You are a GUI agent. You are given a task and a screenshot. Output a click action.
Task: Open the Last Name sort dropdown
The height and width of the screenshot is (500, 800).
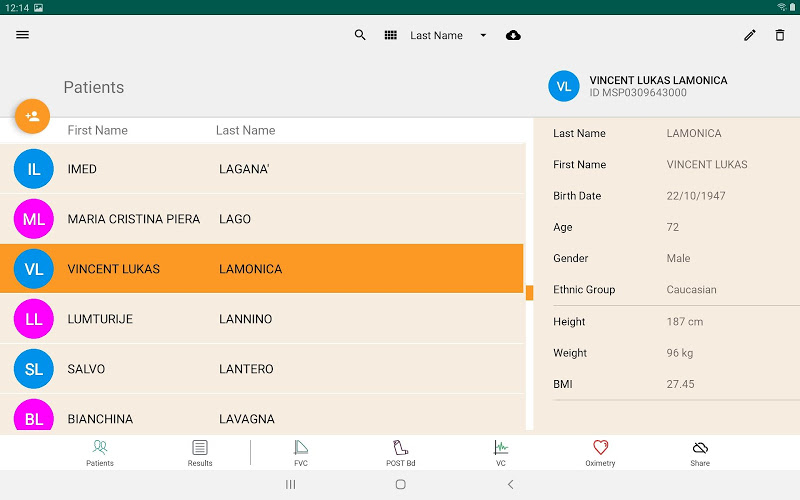(437, 35)
